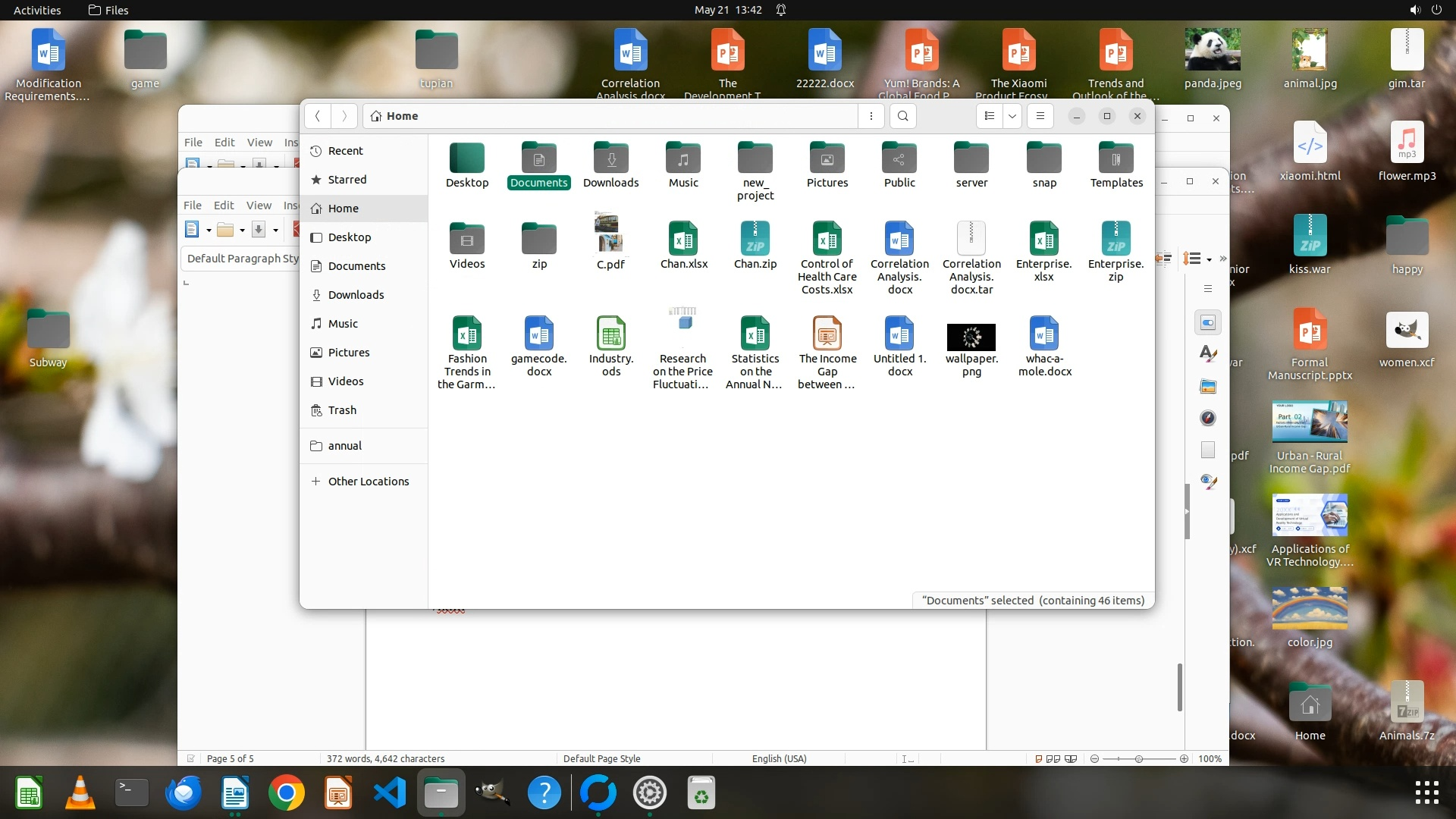Screen dimensions: 1456x819
Task: Open the Writer sidebar Navigator deck
Action: click(x=1208, y=418)
